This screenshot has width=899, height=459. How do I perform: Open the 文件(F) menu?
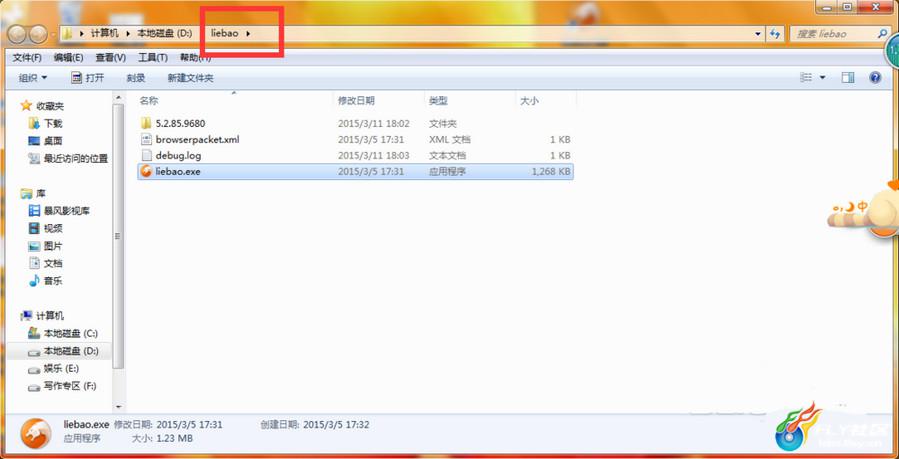point(28,57)
